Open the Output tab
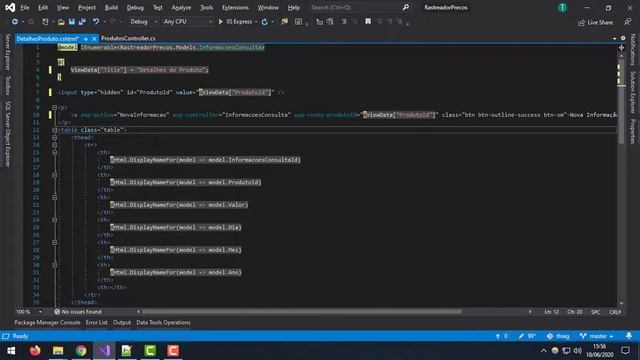640x360 pixels. 122,322
